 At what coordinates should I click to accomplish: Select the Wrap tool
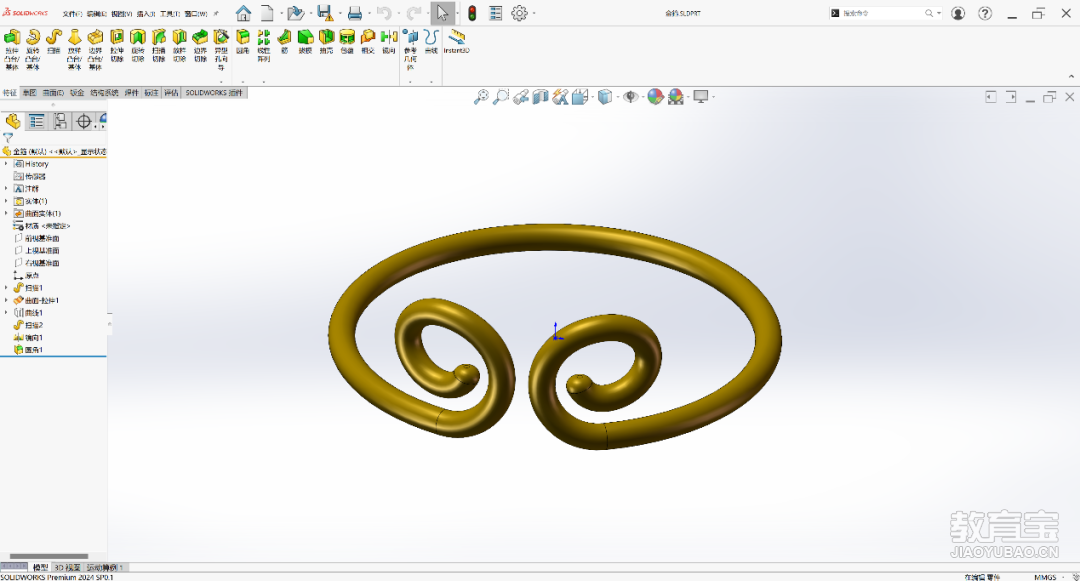tap(347, 41)
